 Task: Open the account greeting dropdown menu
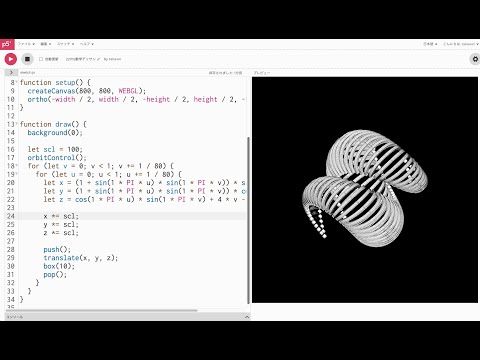coord(460,44)
